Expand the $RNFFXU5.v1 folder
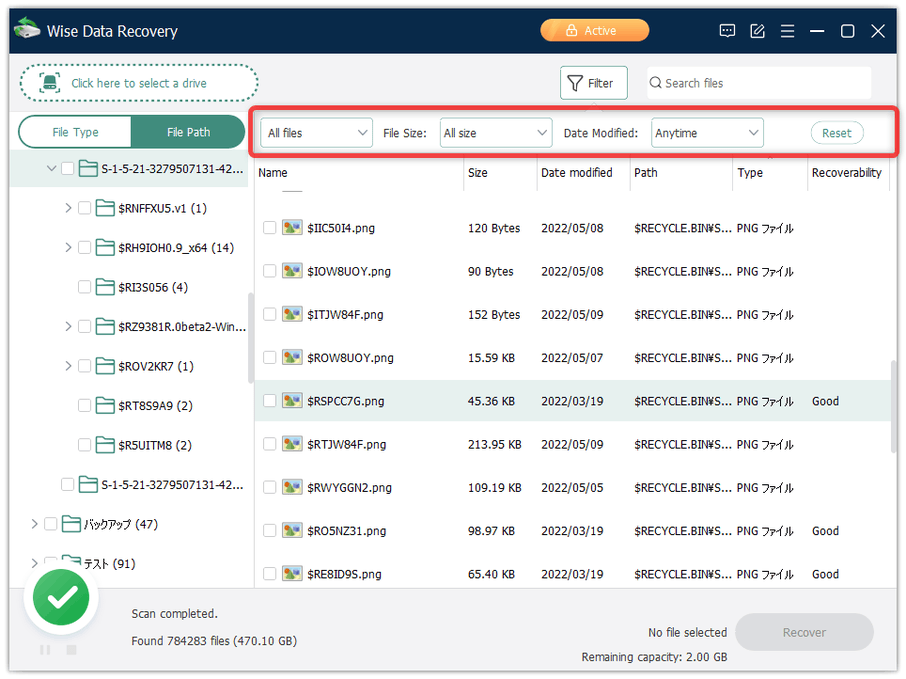This screenshot has width=906, height=679. [x=68, y=208]
